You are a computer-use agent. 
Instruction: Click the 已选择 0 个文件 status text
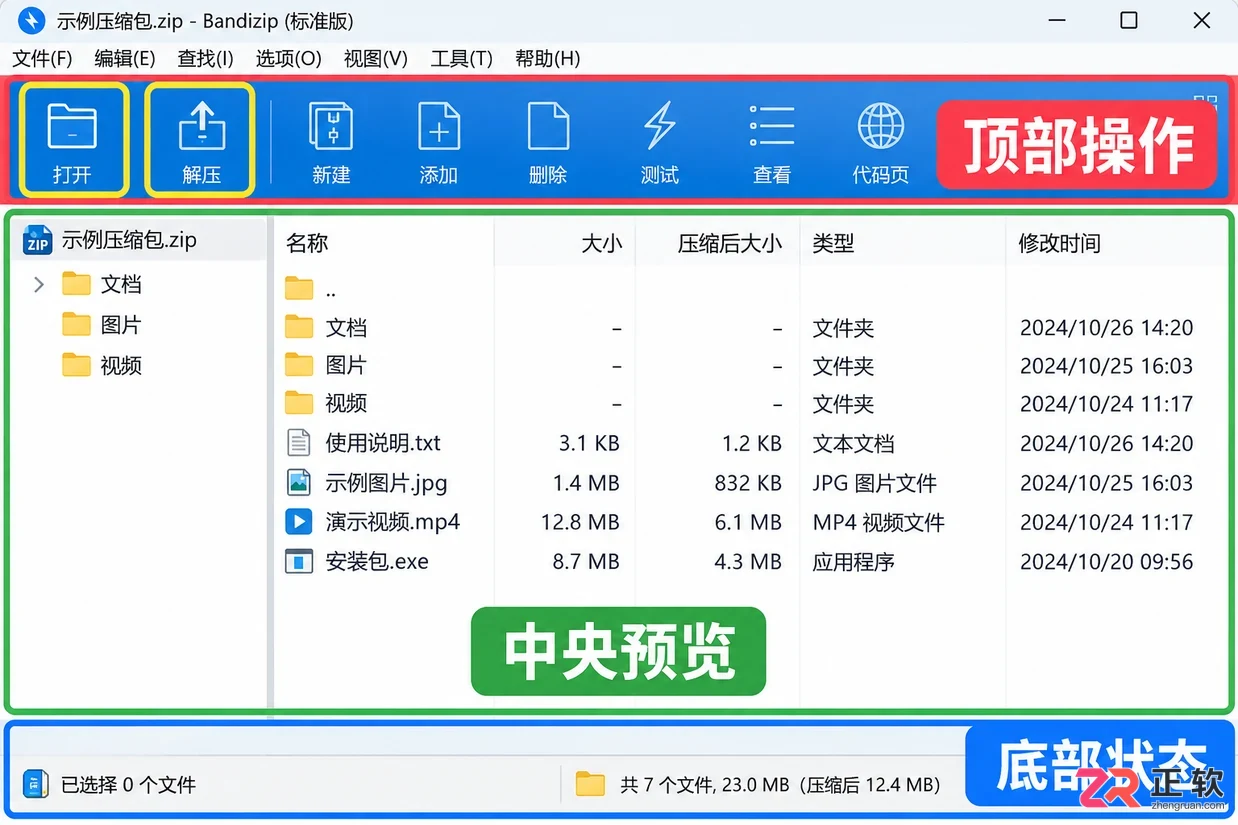pos(129,785)
